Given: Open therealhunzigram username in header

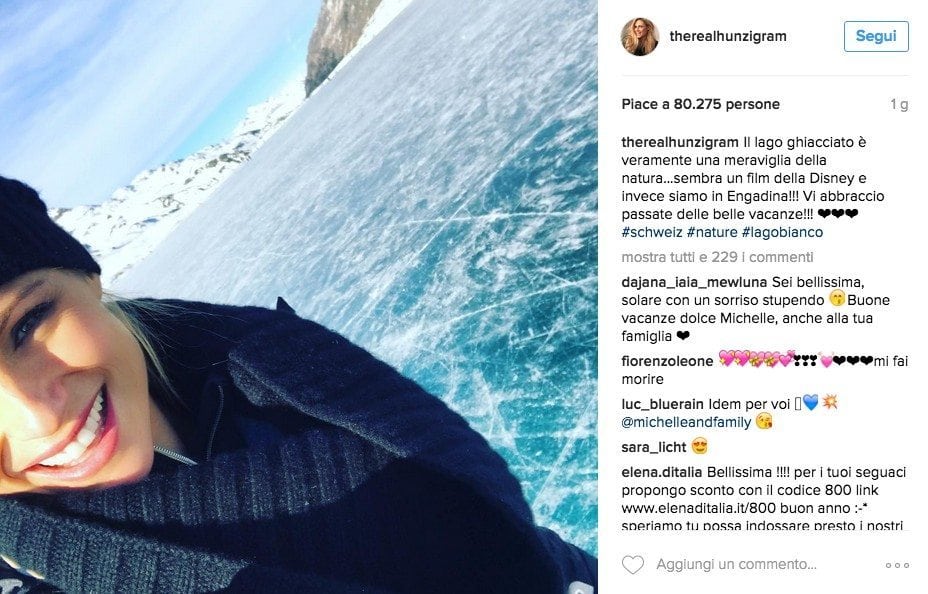Looking at the screenshot, I should (x=728, y=36).
